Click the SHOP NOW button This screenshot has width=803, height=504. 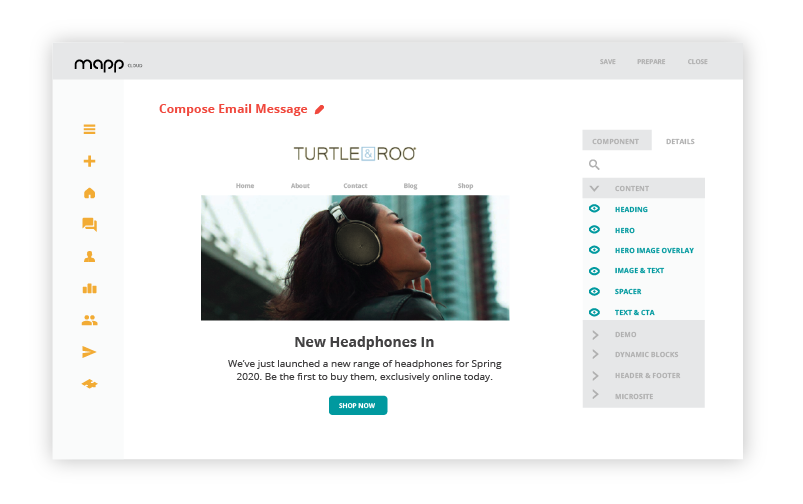pos(358,405)
